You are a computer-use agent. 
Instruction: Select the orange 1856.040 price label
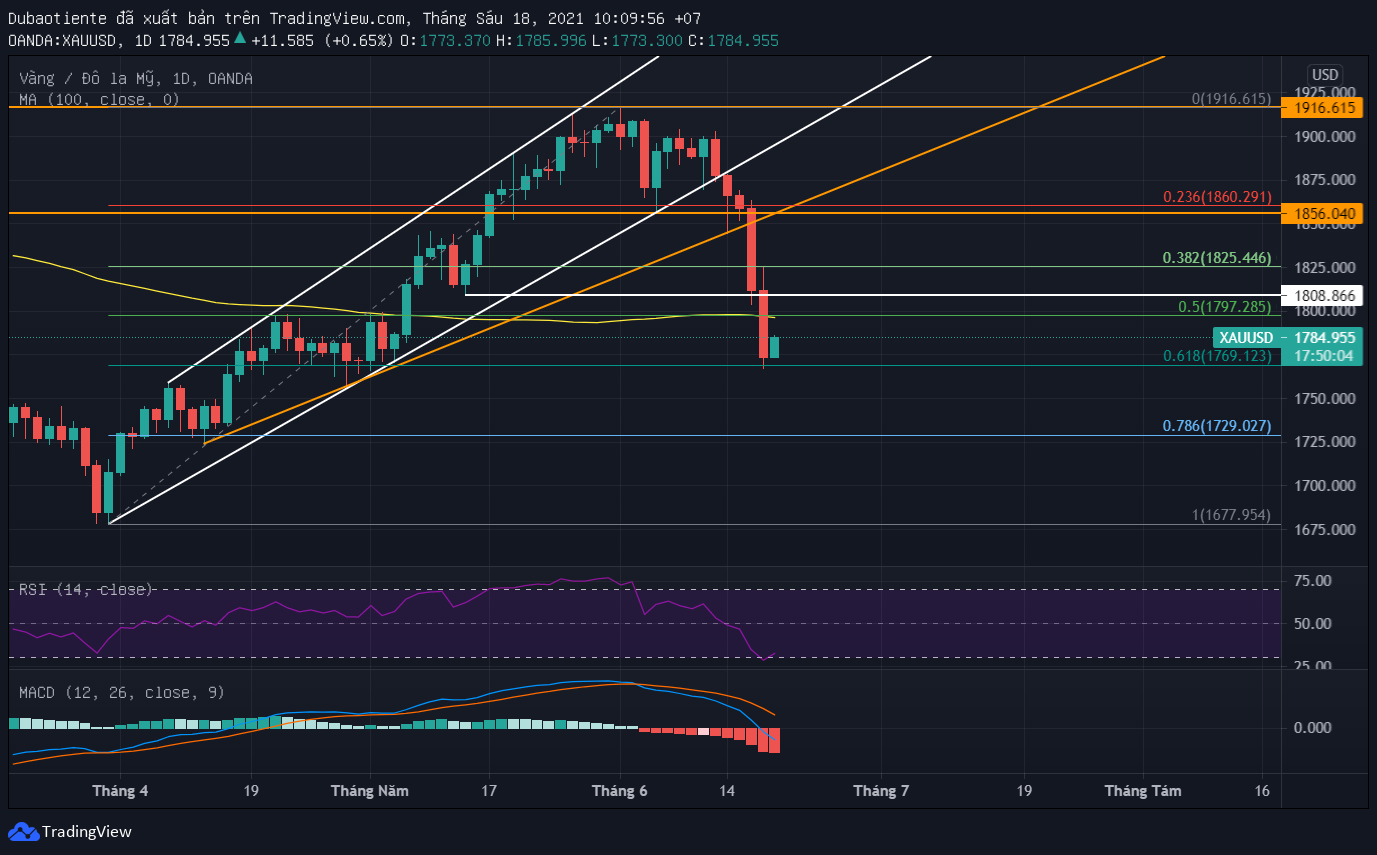point(1324,214)
